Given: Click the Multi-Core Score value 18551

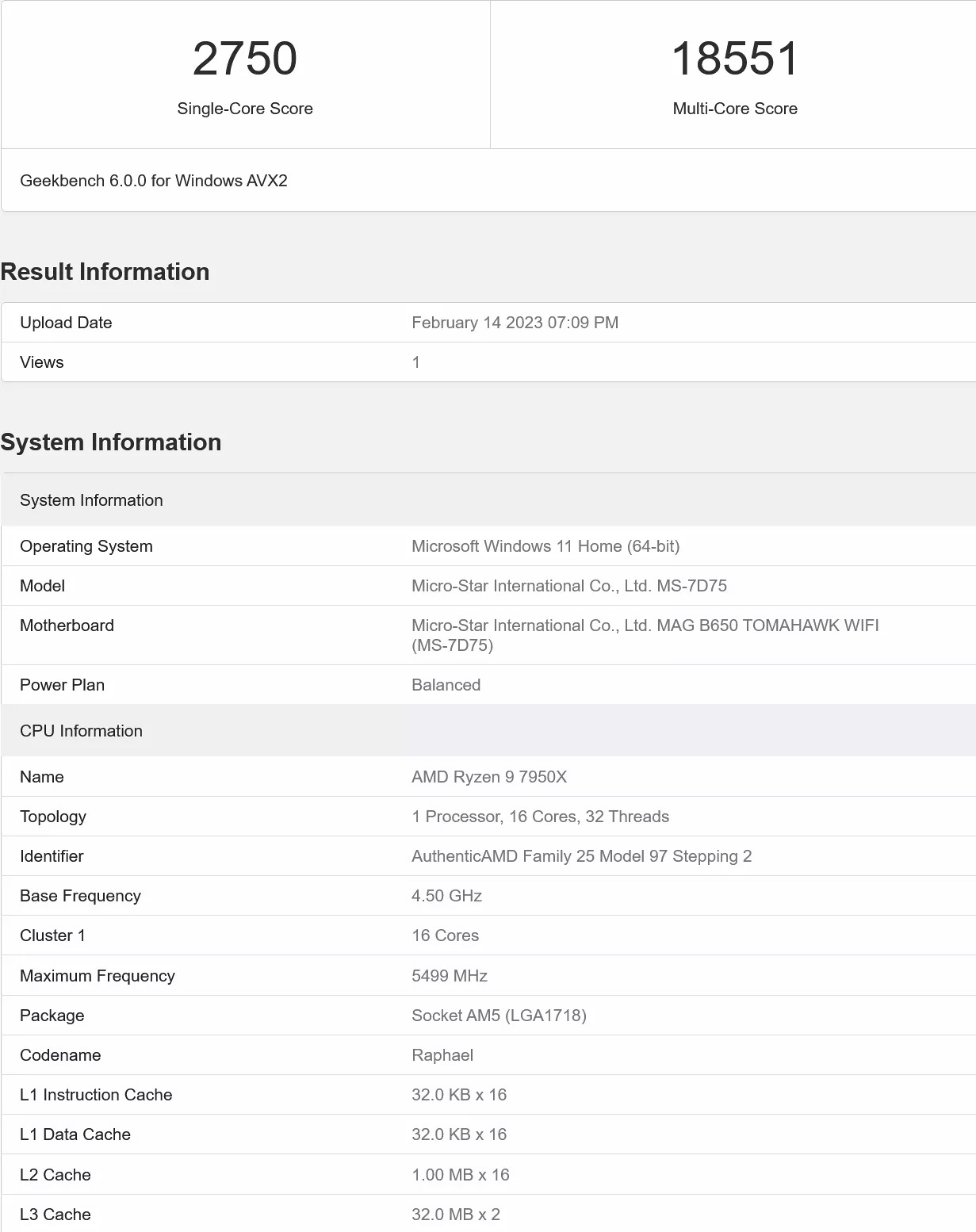Looking at the screenshot, I should pos(734,59).
